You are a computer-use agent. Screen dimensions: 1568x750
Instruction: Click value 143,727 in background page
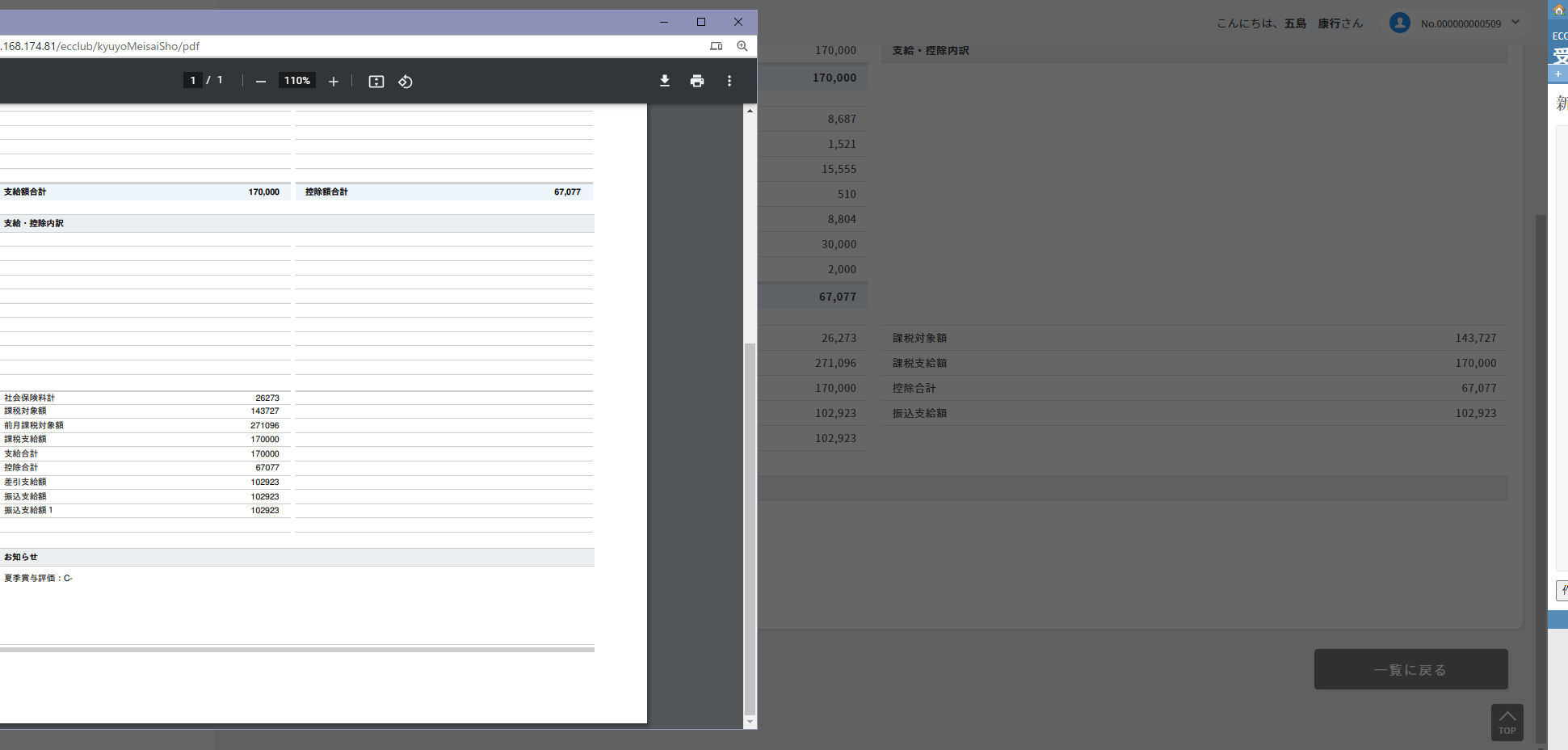[1476, 338]
